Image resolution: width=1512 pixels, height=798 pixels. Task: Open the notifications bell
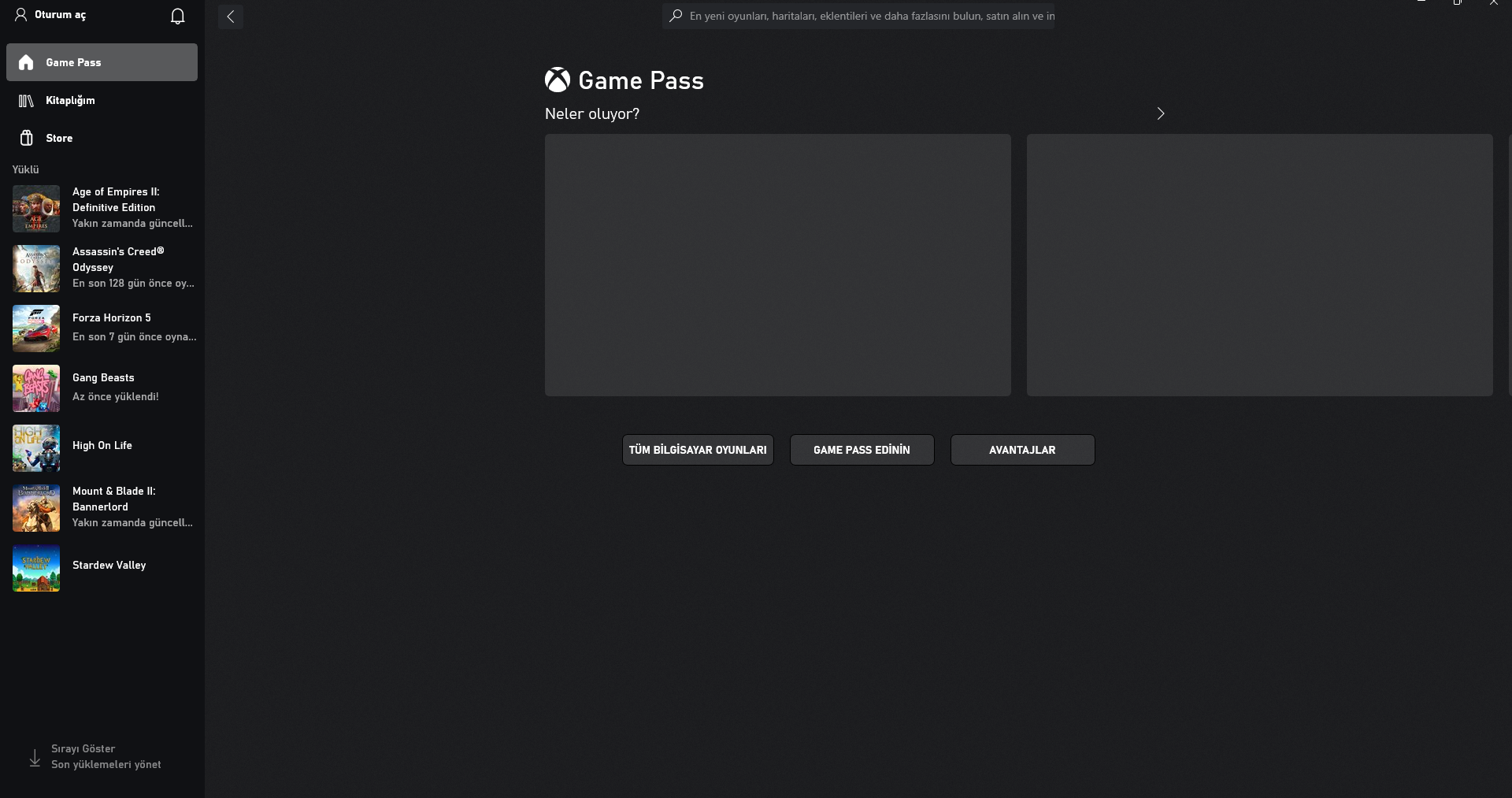tap(178, 17)
